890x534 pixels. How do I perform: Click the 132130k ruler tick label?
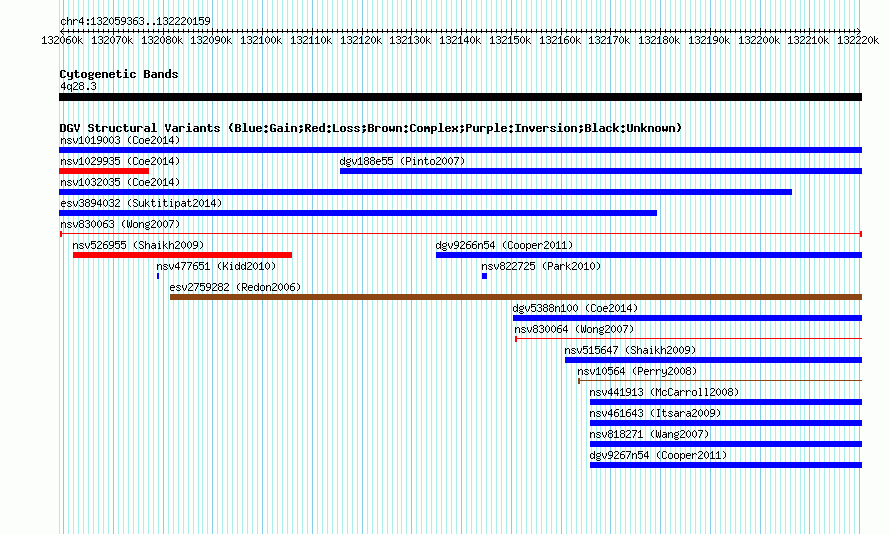[410, 40]
